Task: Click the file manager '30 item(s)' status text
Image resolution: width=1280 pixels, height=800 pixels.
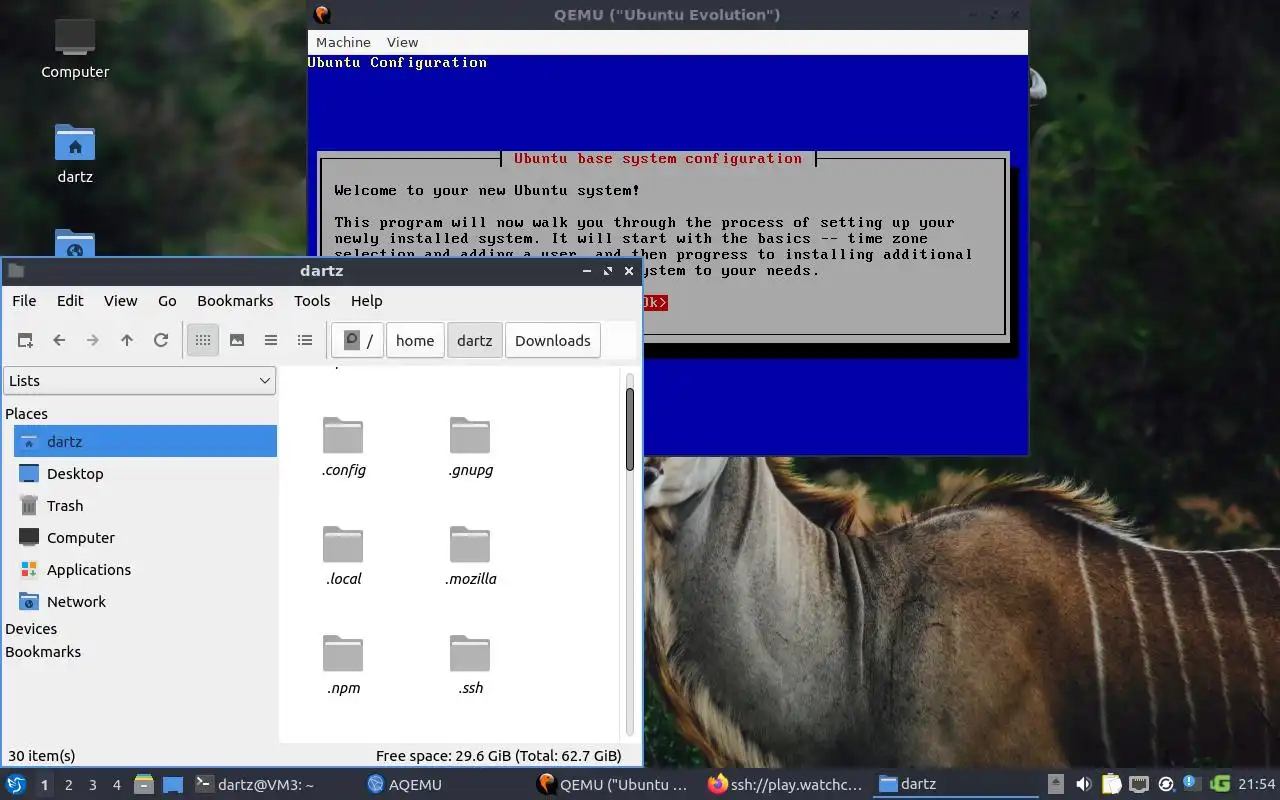Action: click(x=41, y=756)
